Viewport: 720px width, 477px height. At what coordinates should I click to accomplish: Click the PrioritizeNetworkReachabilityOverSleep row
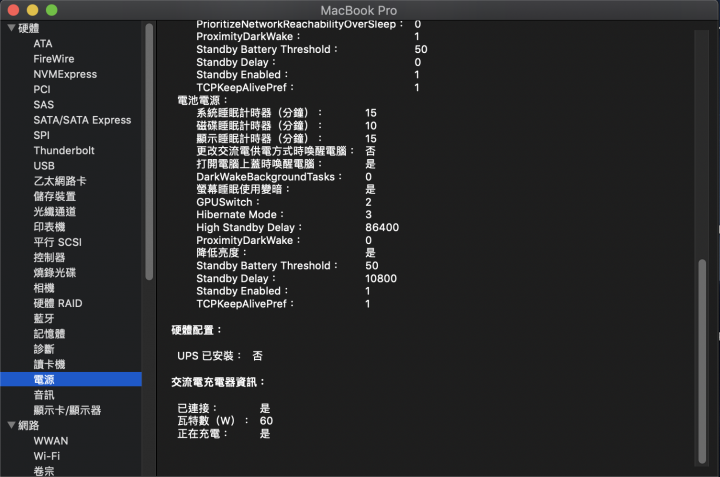[x=309, y=24]
